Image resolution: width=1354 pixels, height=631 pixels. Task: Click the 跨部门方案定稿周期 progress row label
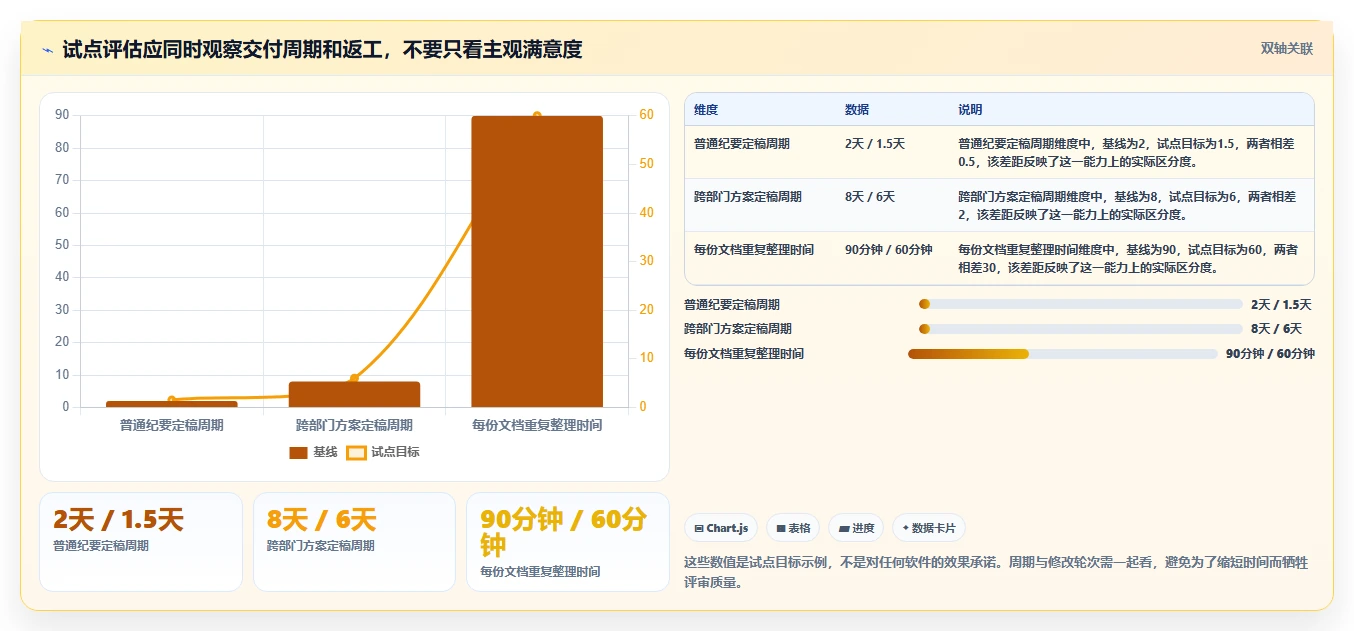738,329
